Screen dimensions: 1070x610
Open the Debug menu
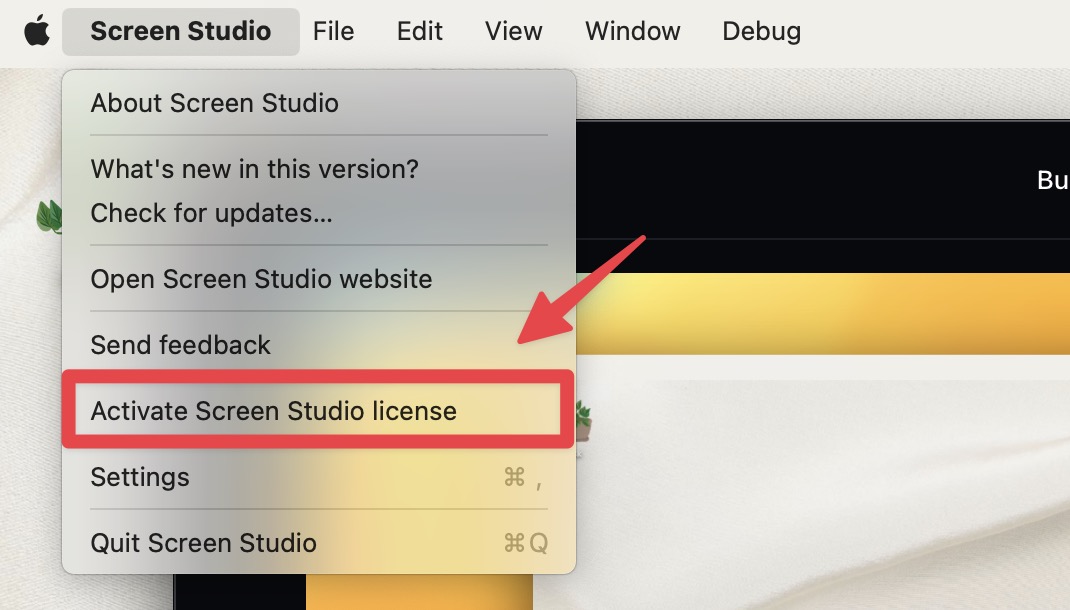[x=762, y=31]
